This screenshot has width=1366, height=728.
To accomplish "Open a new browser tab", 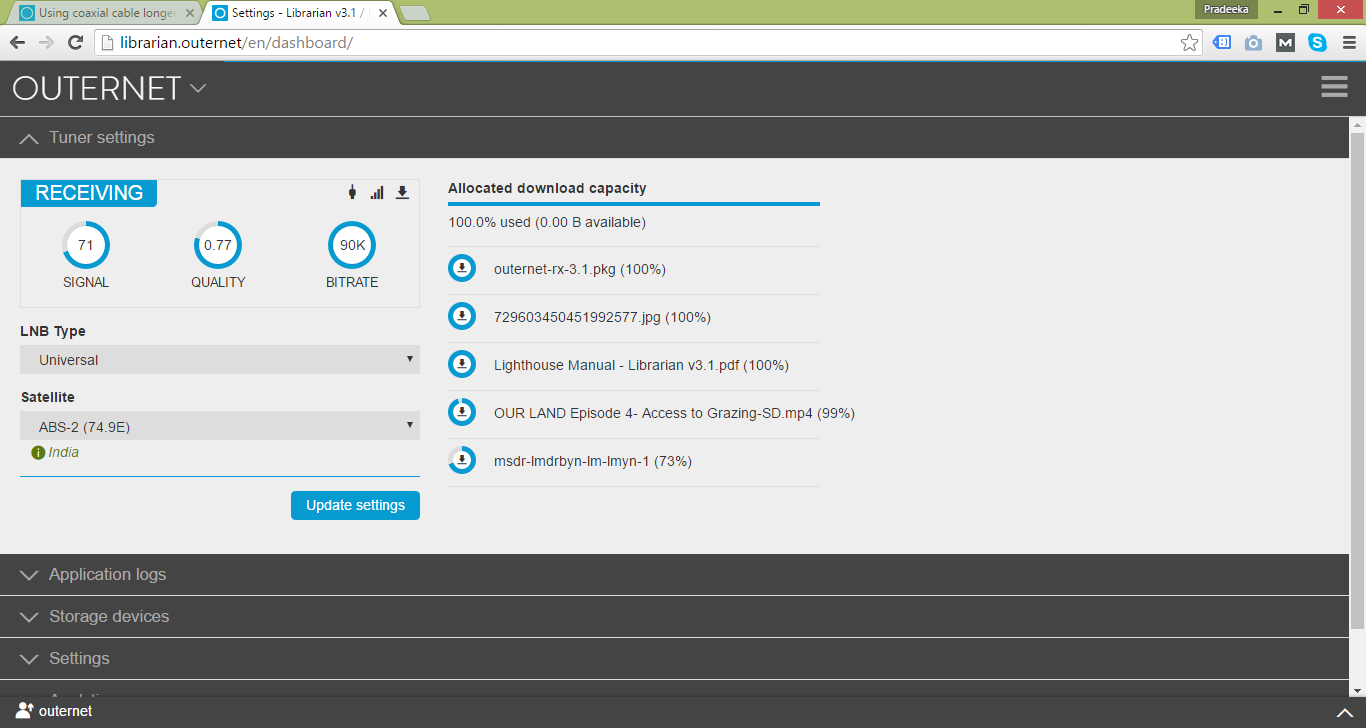I will (x=414, y=13).
